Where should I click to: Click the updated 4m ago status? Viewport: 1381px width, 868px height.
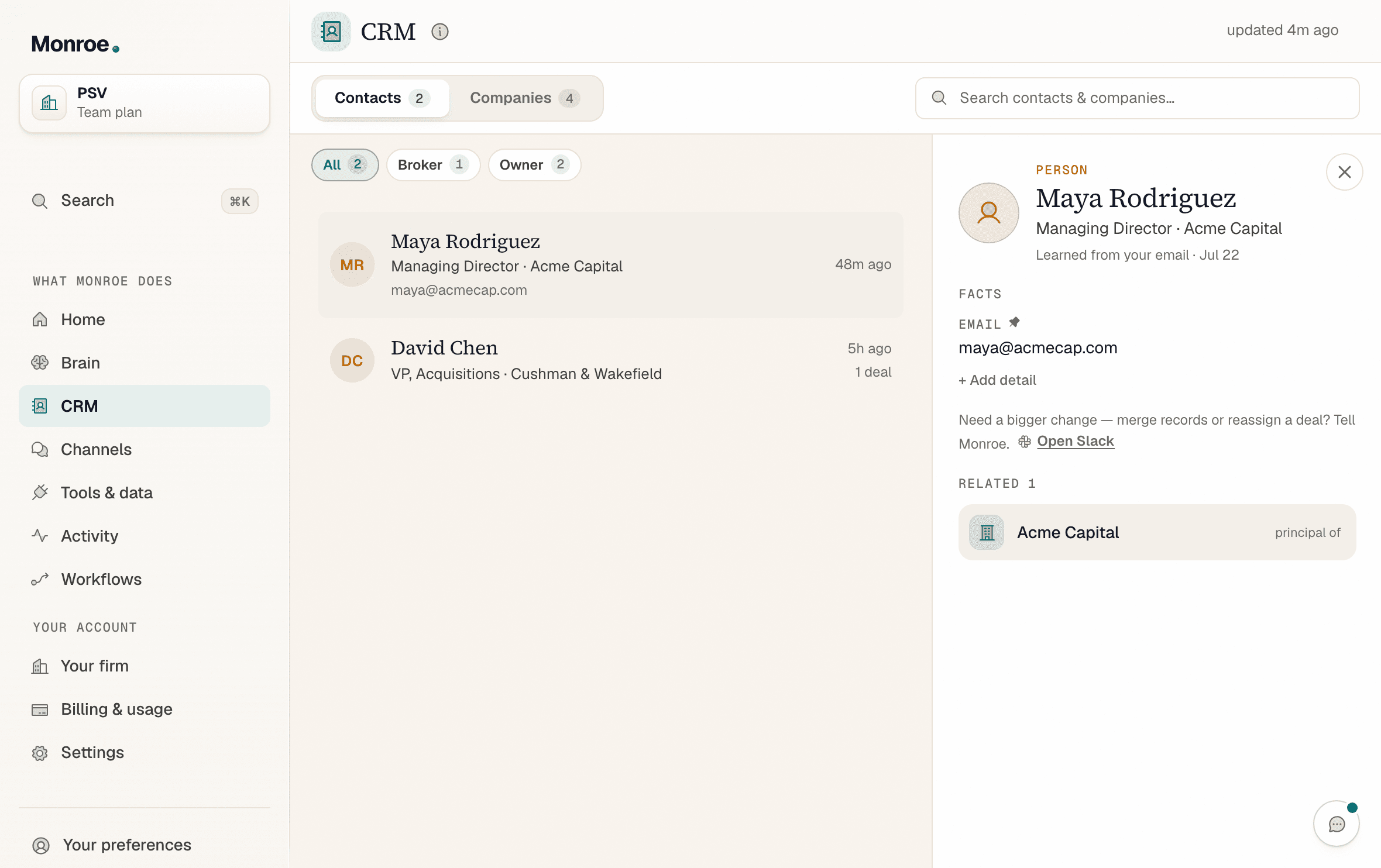pos(1282,30)
